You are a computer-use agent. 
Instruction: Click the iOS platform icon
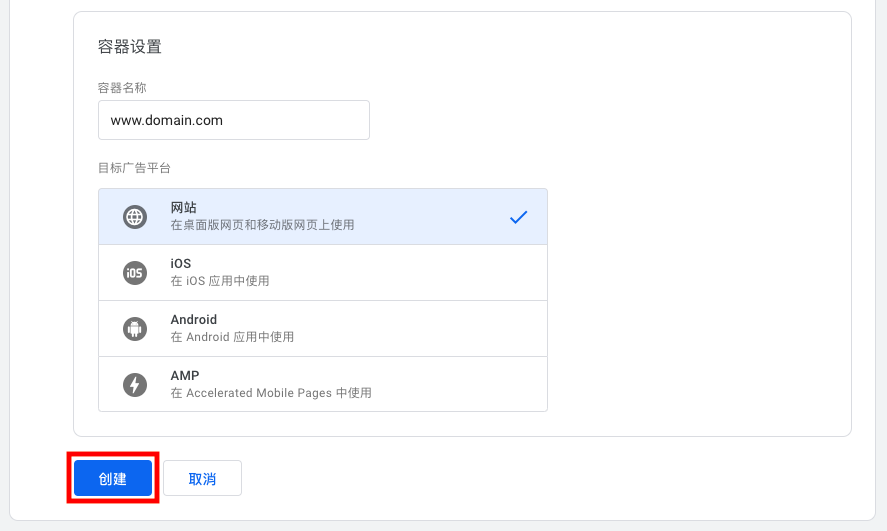(x=135, y=273)
